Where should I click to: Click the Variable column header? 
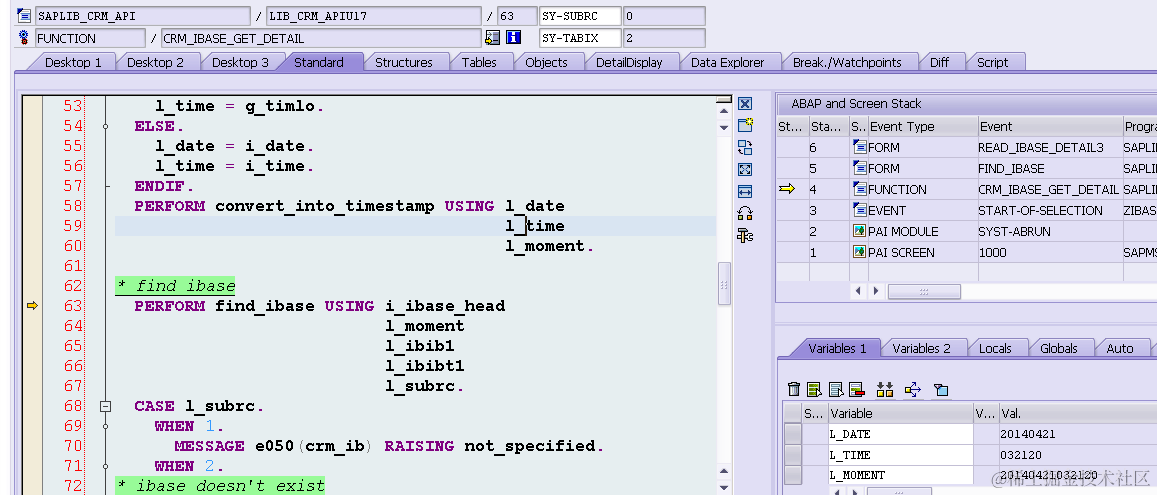coord(900,414)
